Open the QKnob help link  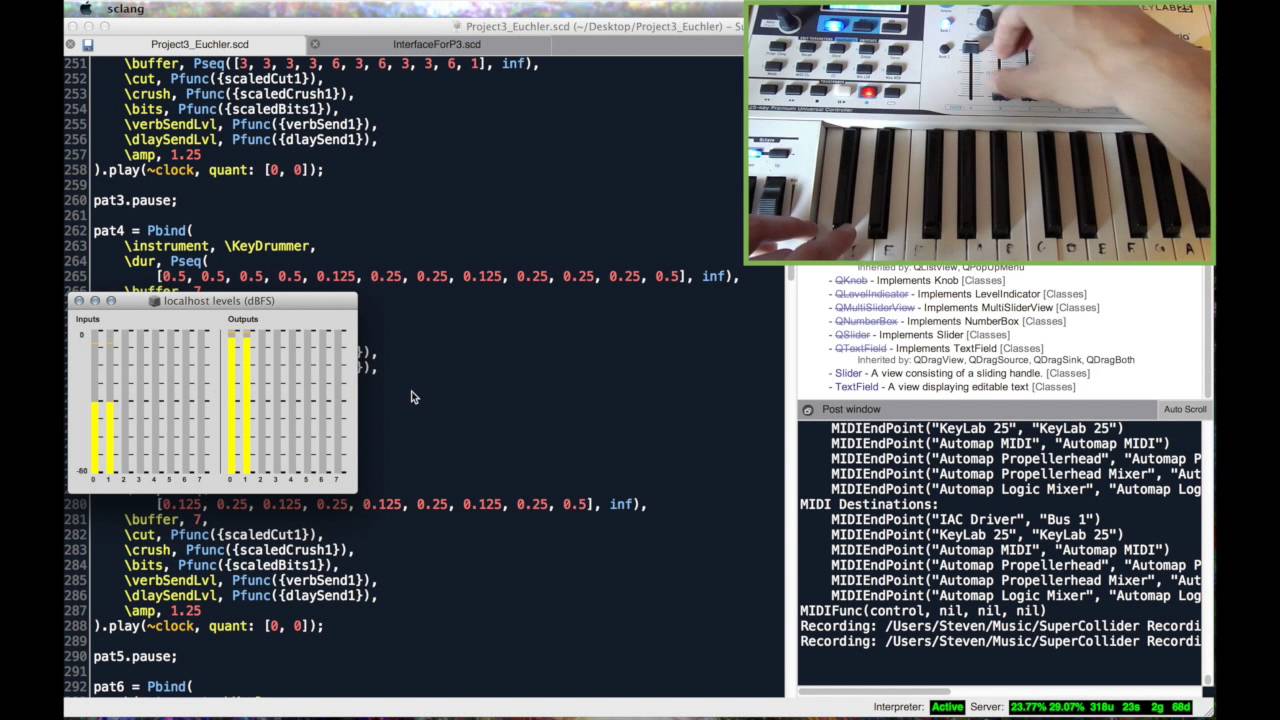851,281
